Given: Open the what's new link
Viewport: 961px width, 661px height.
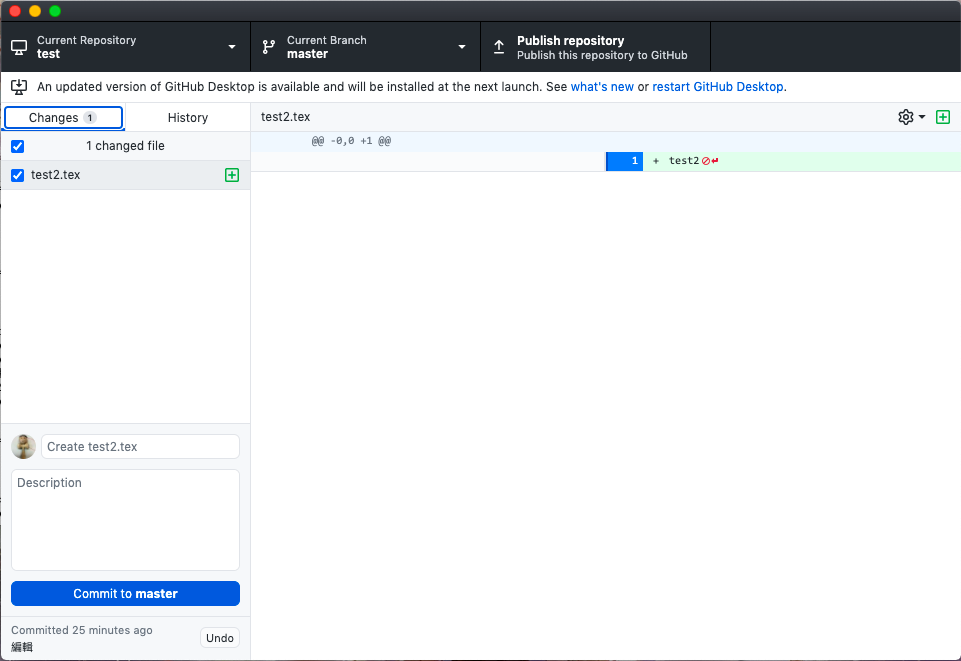Looking at the screenshot, I should [602, 87].
